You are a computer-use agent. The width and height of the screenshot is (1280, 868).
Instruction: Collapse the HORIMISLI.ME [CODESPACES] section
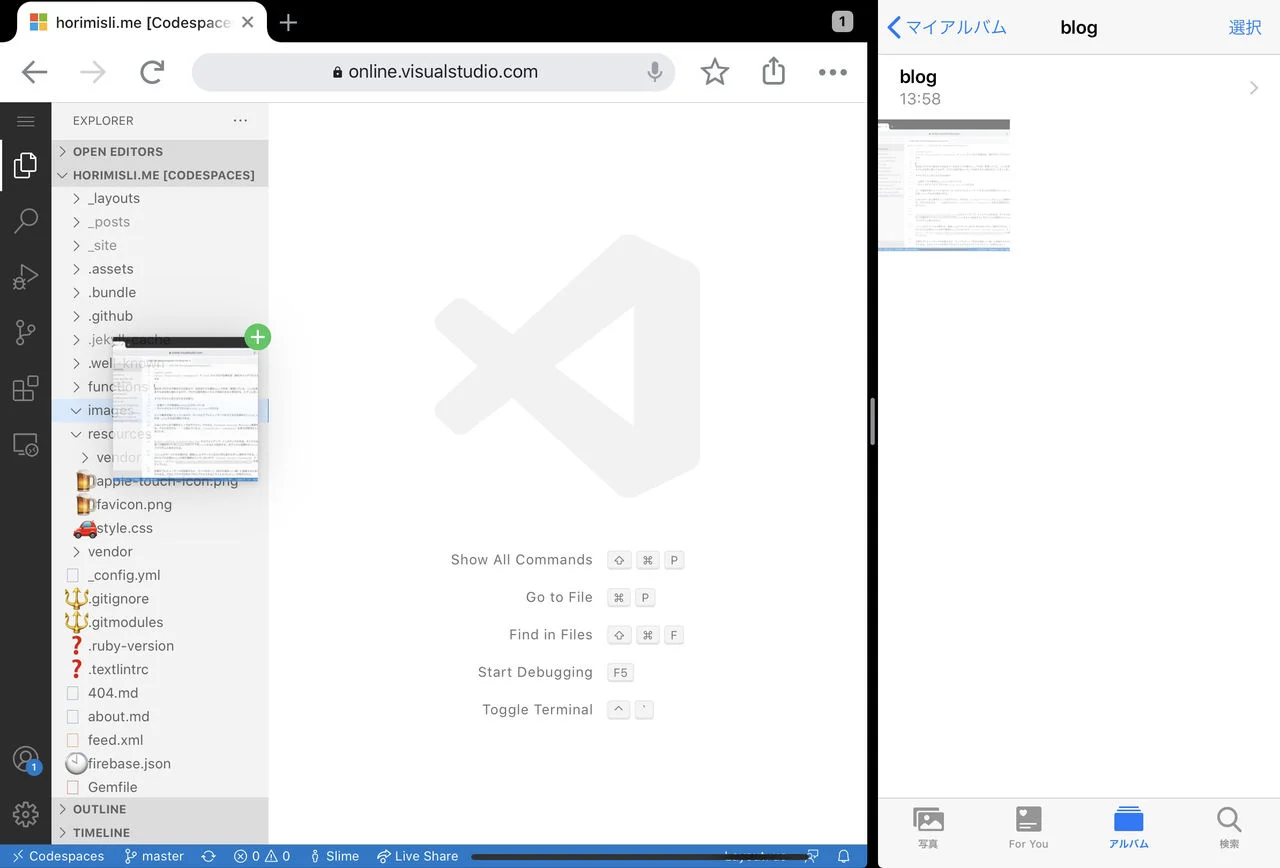[x=160, y=175]
